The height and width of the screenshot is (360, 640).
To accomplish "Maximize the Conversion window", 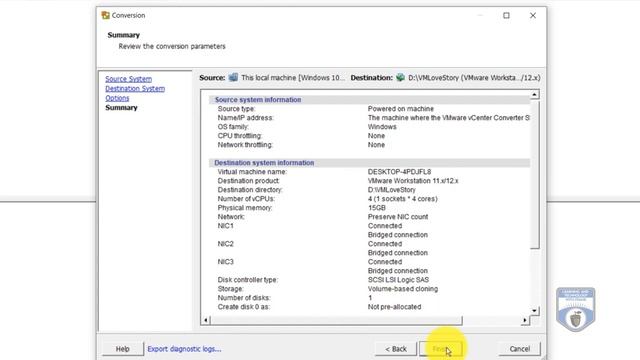I will point(506,16).
